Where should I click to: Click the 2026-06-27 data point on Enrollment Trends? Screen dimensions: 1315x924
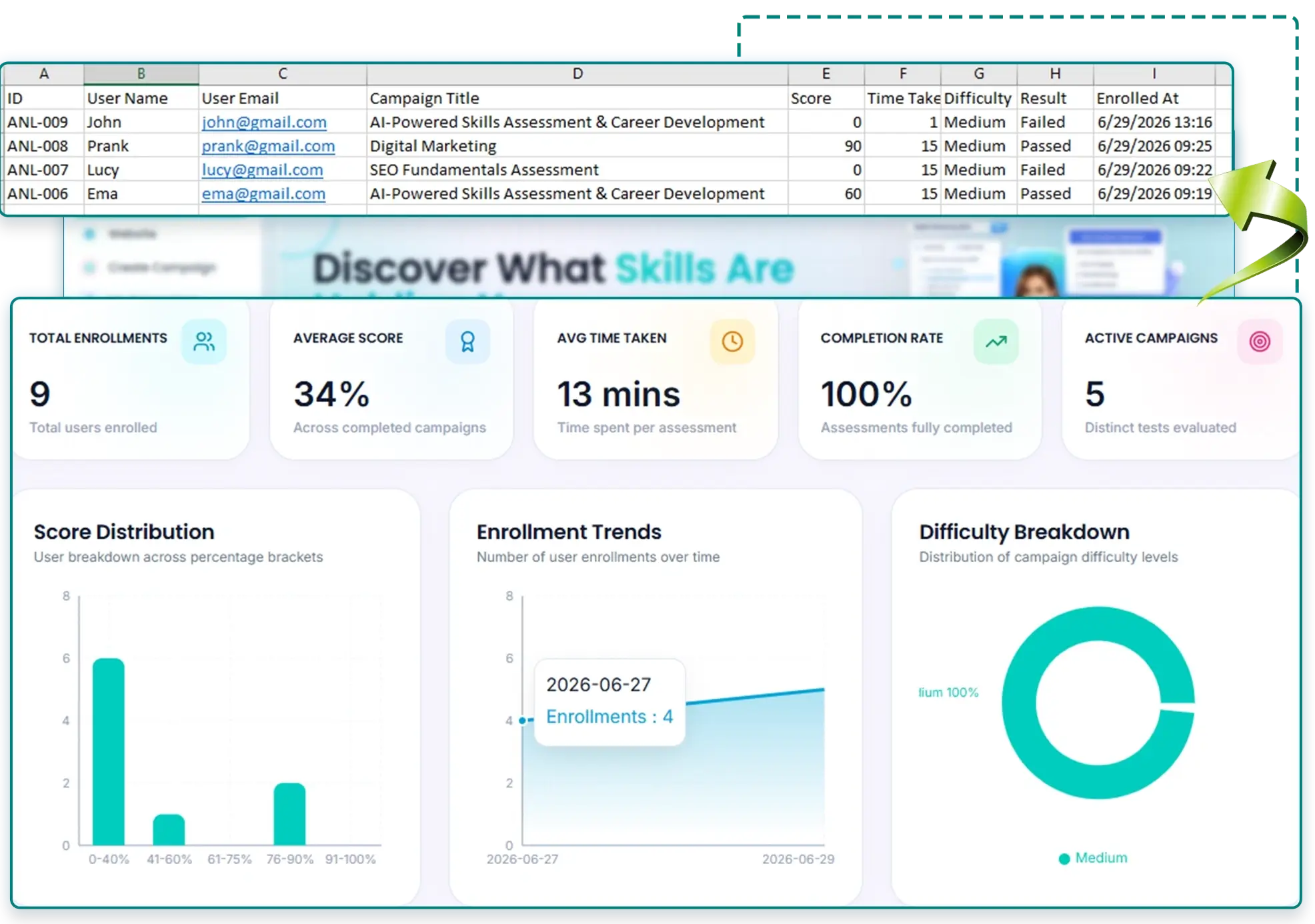522,720
